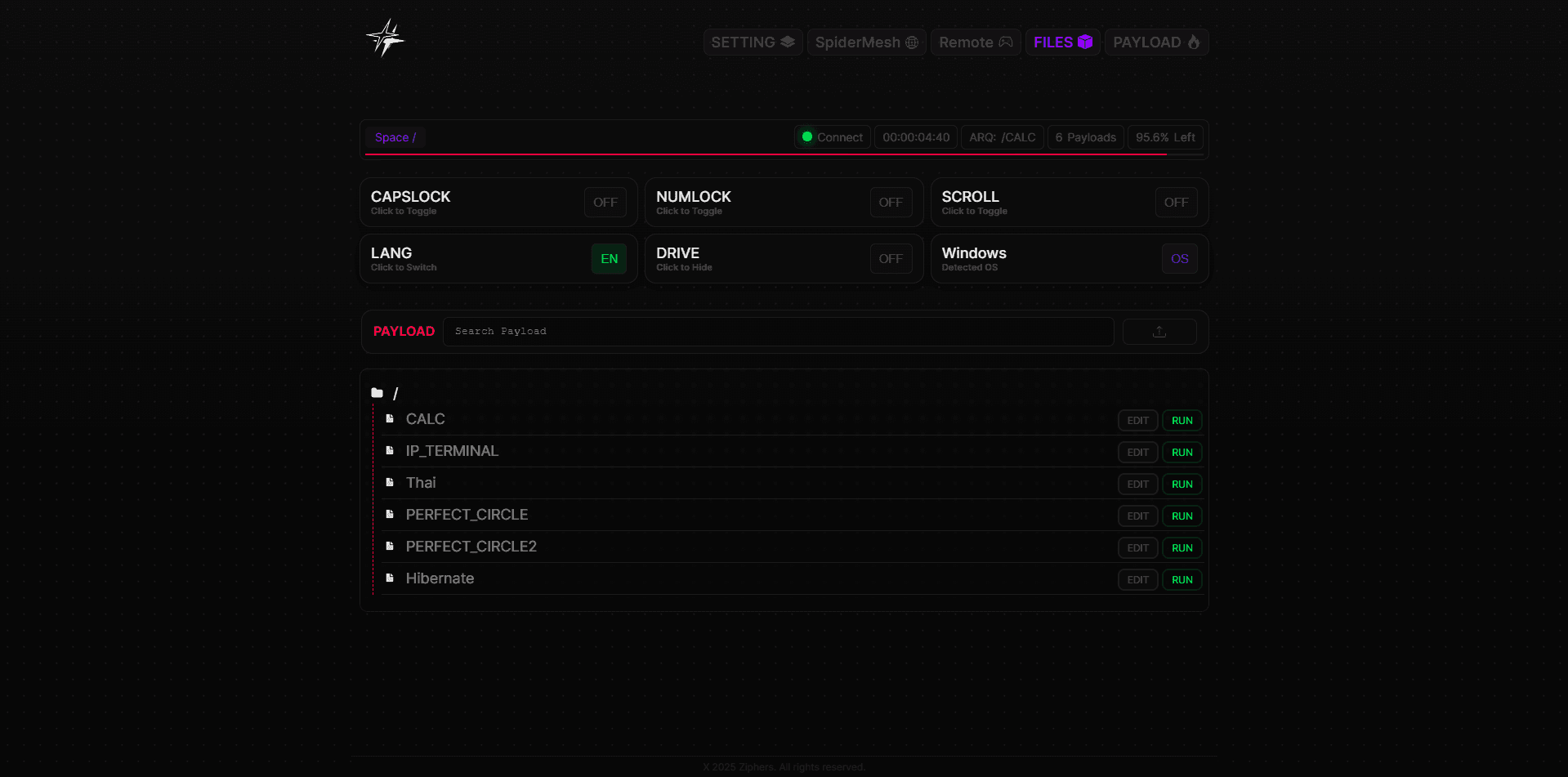Click the star logo icon
The width and height of the screenshot is (1568, 777).
coord(386,38)
